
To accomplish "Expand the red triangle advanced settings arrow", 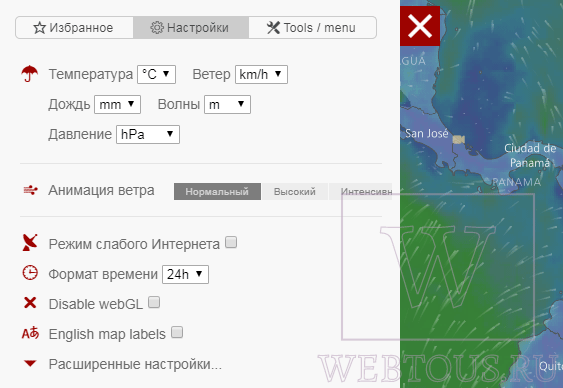I will tap(30, 363).
